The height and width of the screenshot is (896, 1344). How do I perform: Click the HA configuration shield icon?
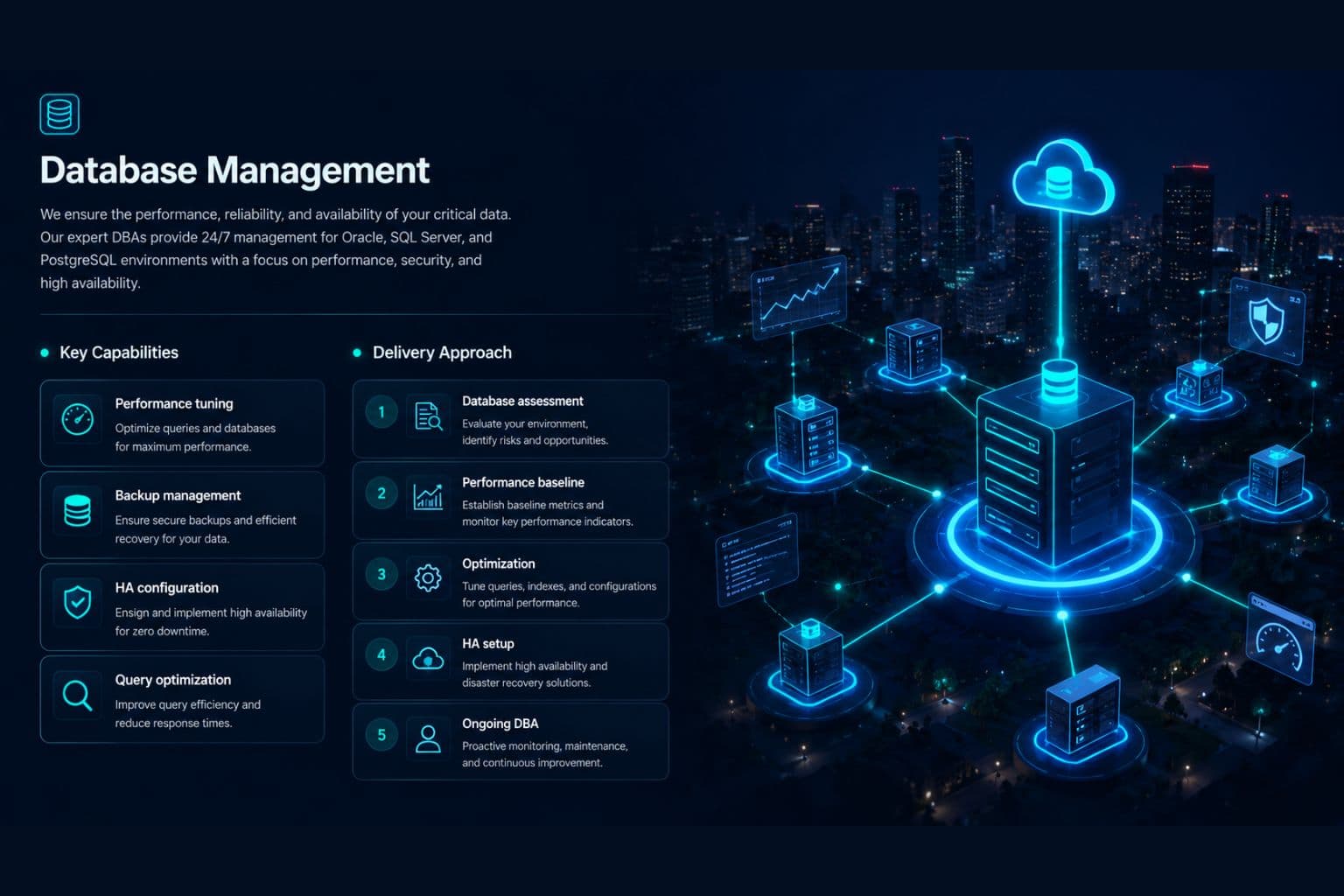tap(78, 603)
